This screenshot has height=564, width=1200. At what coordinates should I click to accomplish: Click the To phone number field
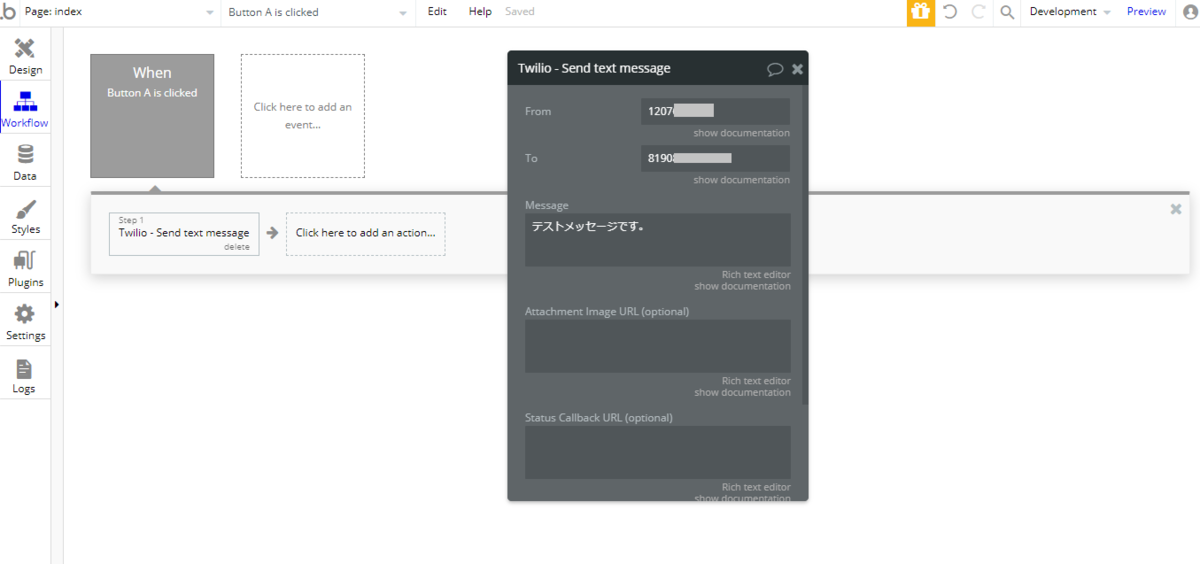(715, 158)
